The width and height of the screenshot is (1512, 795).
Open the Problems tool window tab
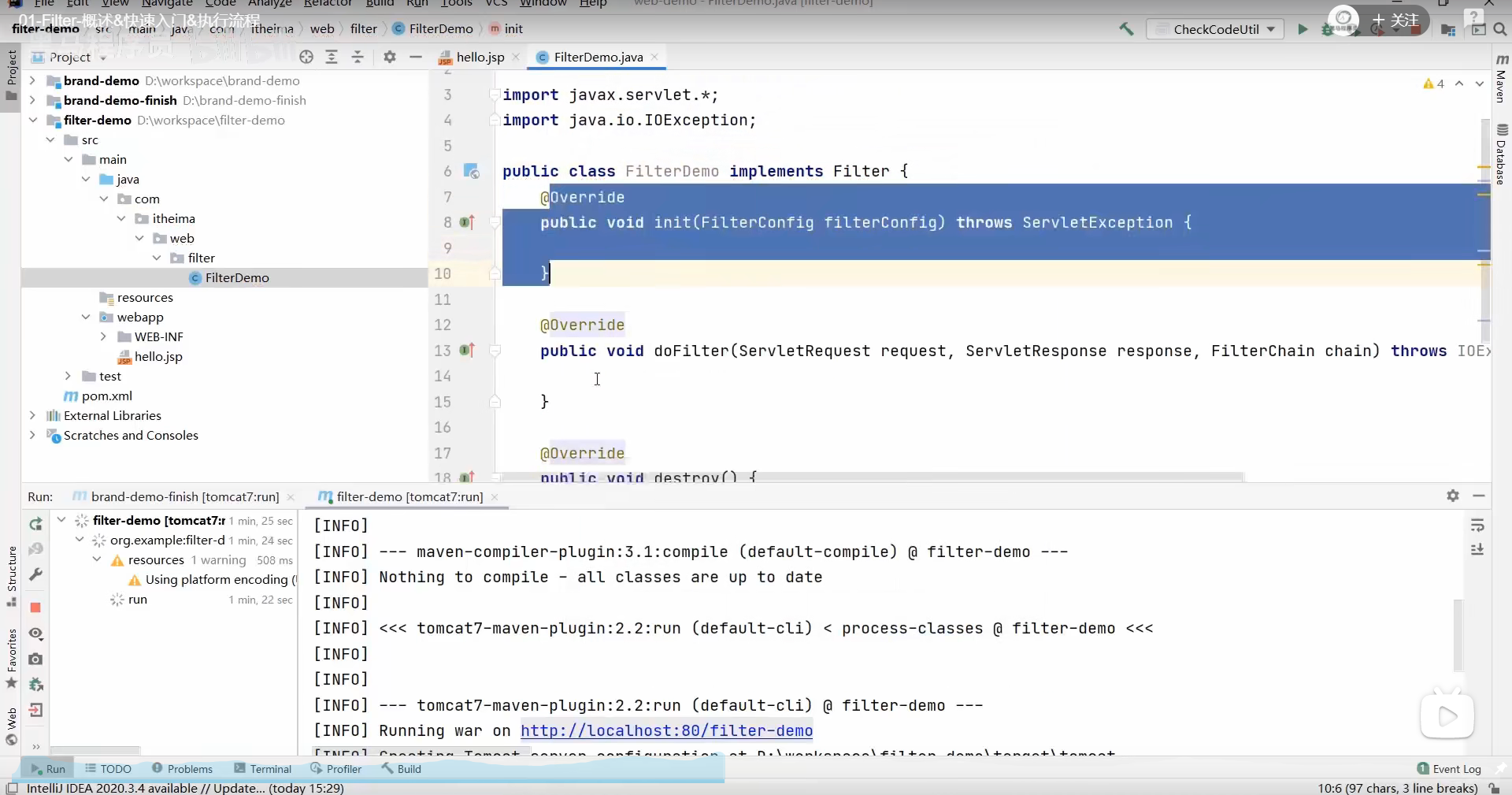(x=182, y=769)
